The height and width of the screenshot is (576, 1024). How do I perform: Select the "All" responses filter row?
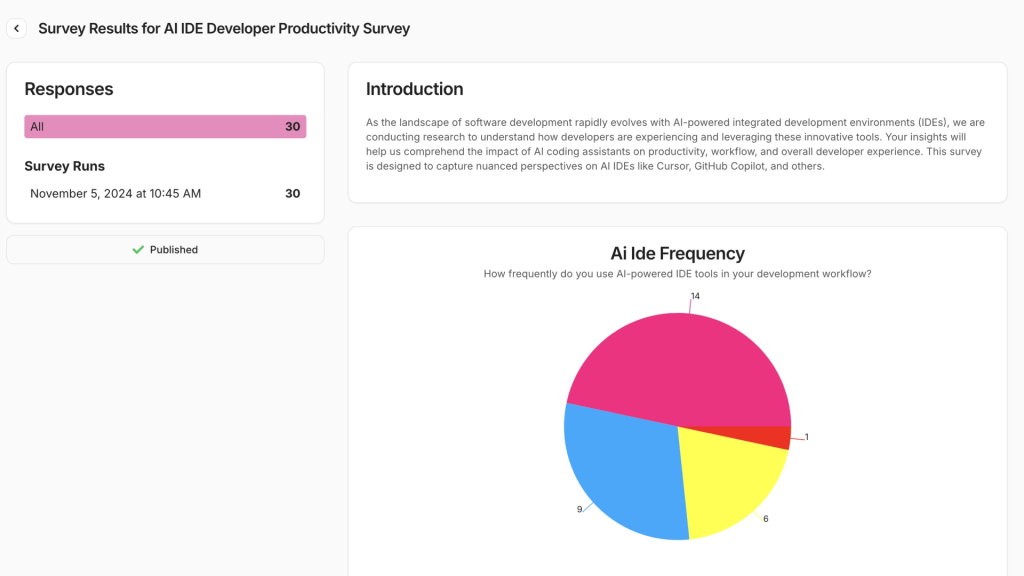click(x=165, y=127)
